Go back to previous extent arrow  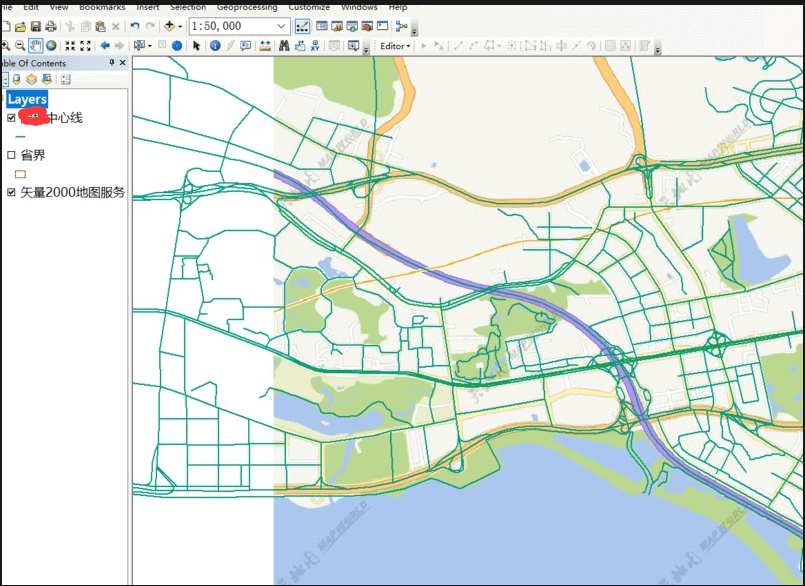[x=105, y=46]
